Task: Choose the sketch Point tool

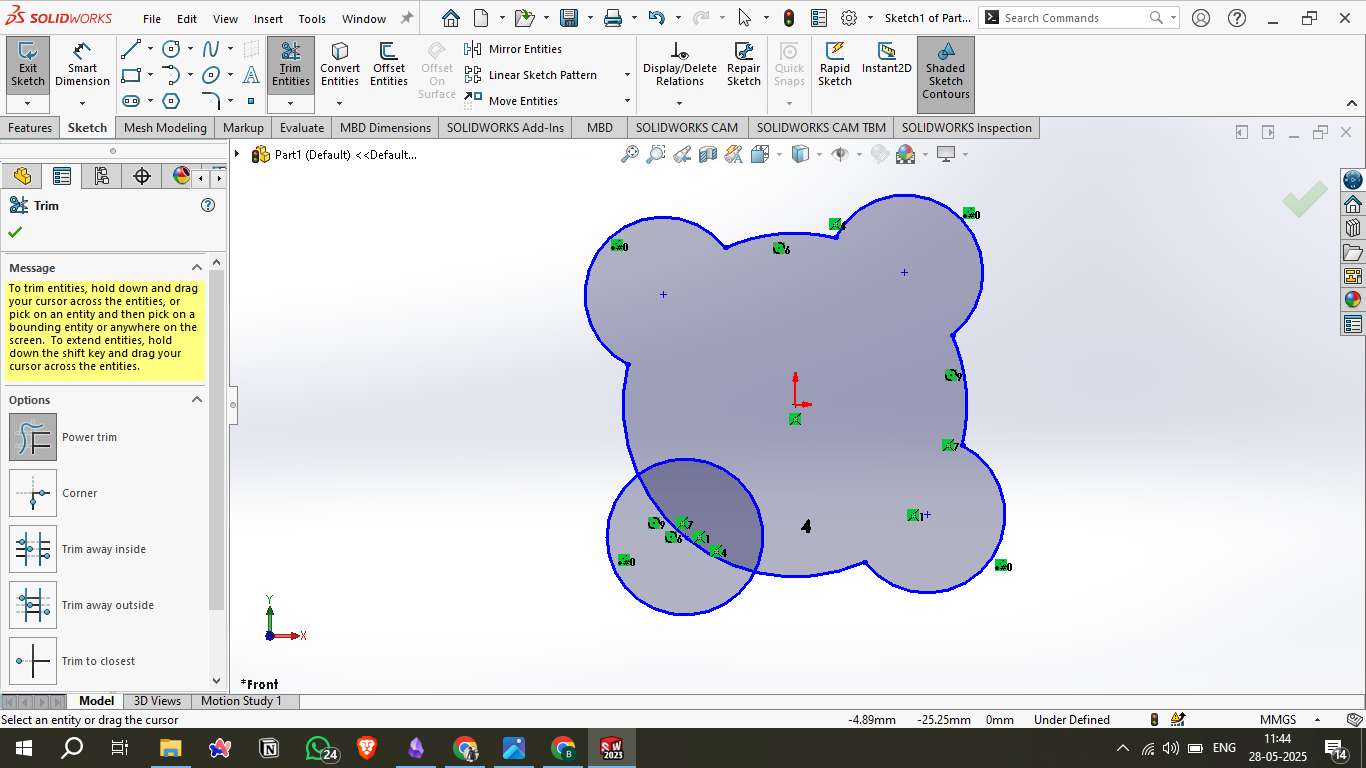Action: click(x=251, y=101)
